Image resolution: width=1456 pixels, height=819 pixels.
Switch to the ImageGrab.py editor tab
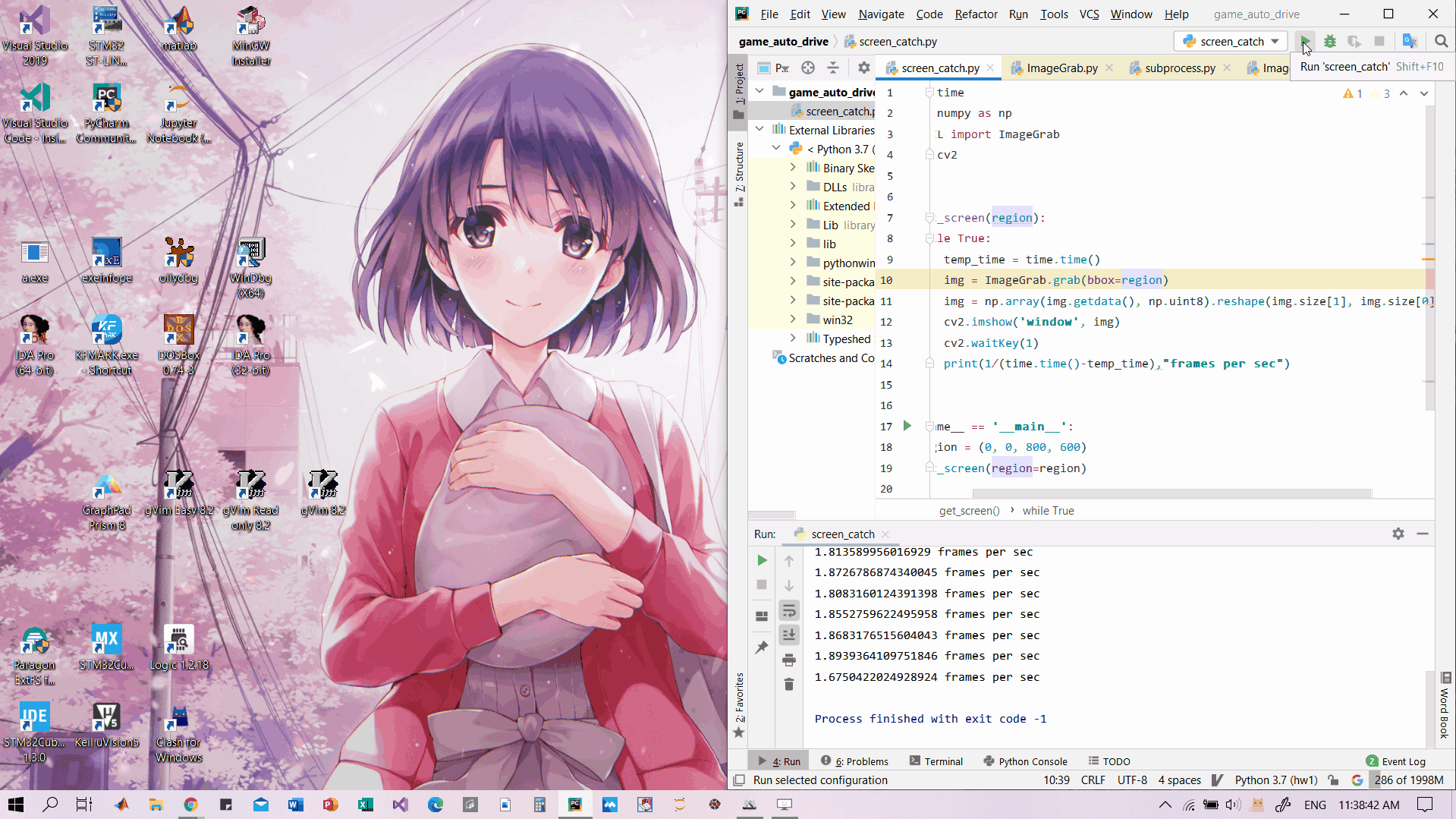click(x=1061, y=68)
